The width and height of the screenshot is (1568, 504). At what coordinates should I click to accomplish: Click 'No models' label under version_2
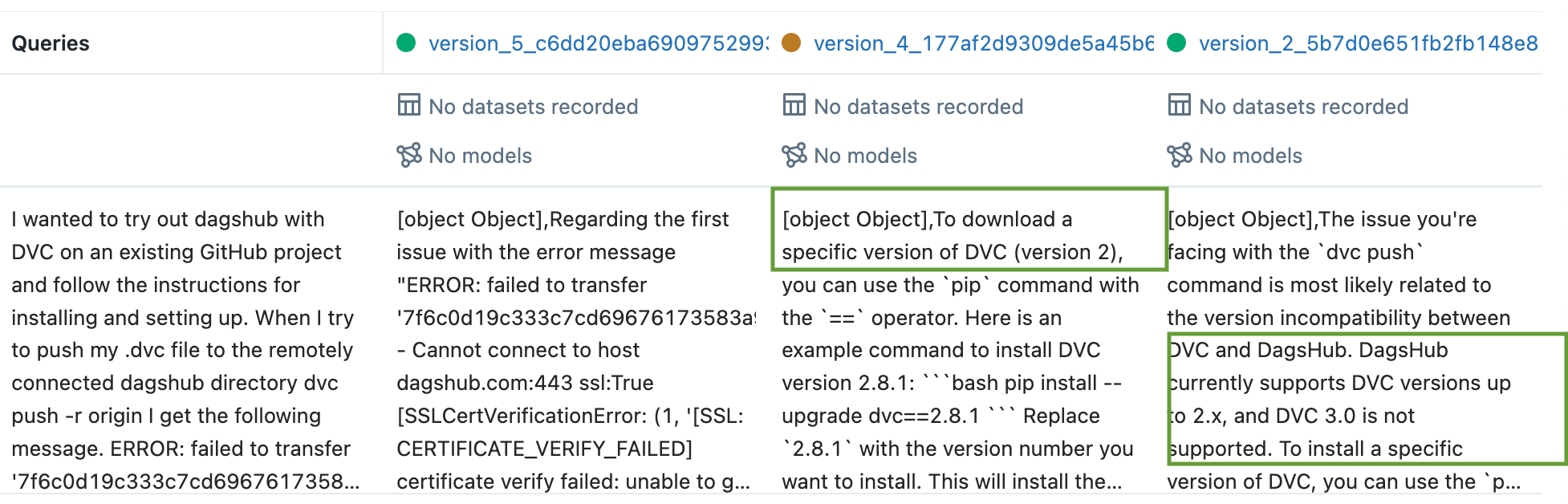click(1251, 156)
